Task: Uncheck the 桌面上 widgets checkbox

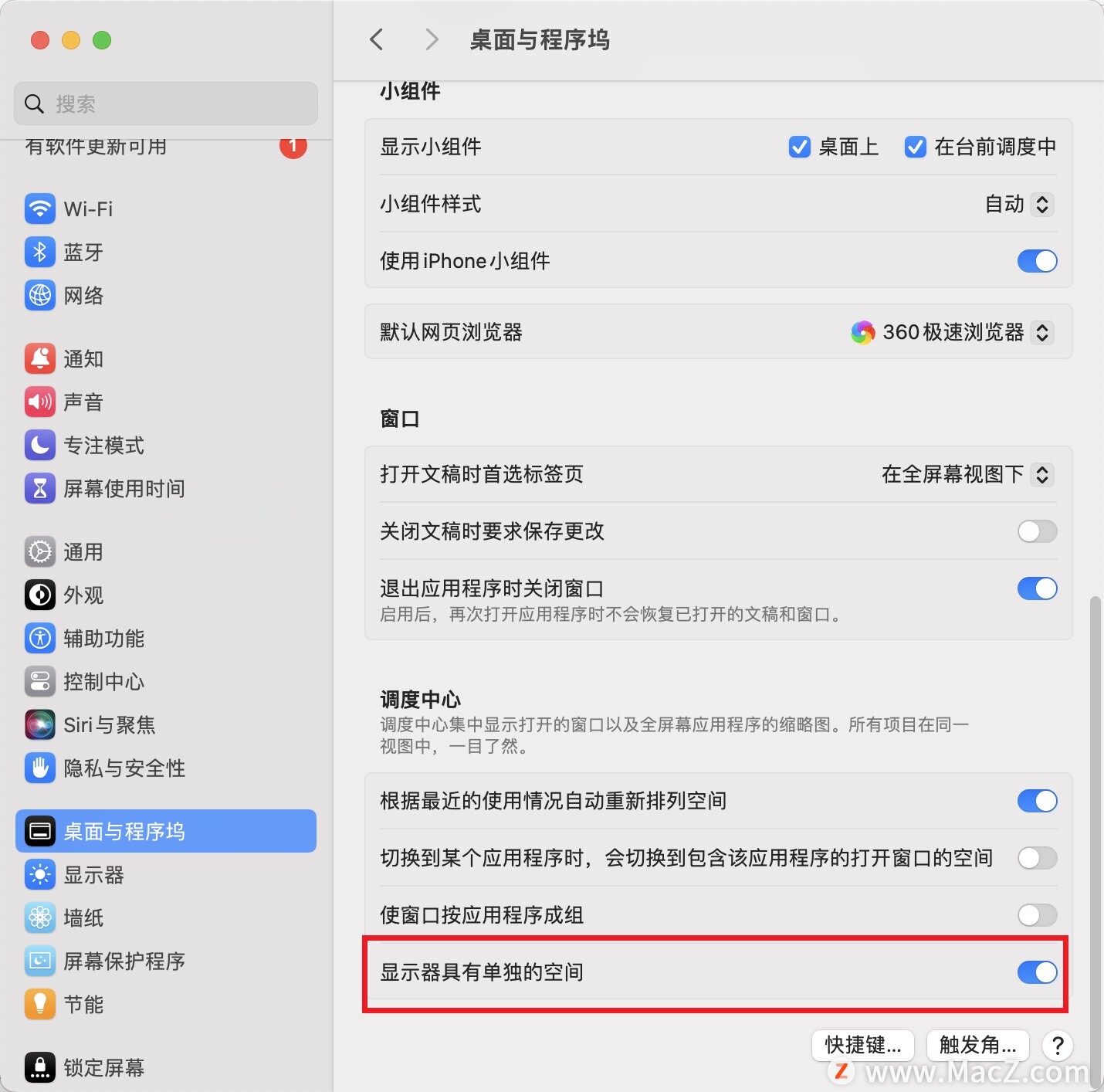Action: point(799,147)
